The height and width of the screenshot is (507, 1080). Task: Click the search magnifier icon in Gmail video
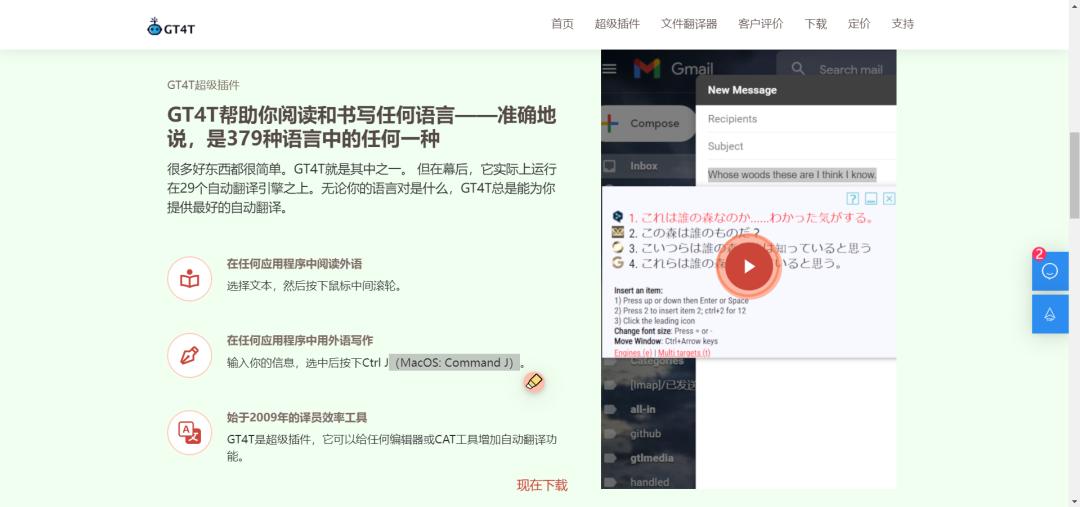click(798, 68)
